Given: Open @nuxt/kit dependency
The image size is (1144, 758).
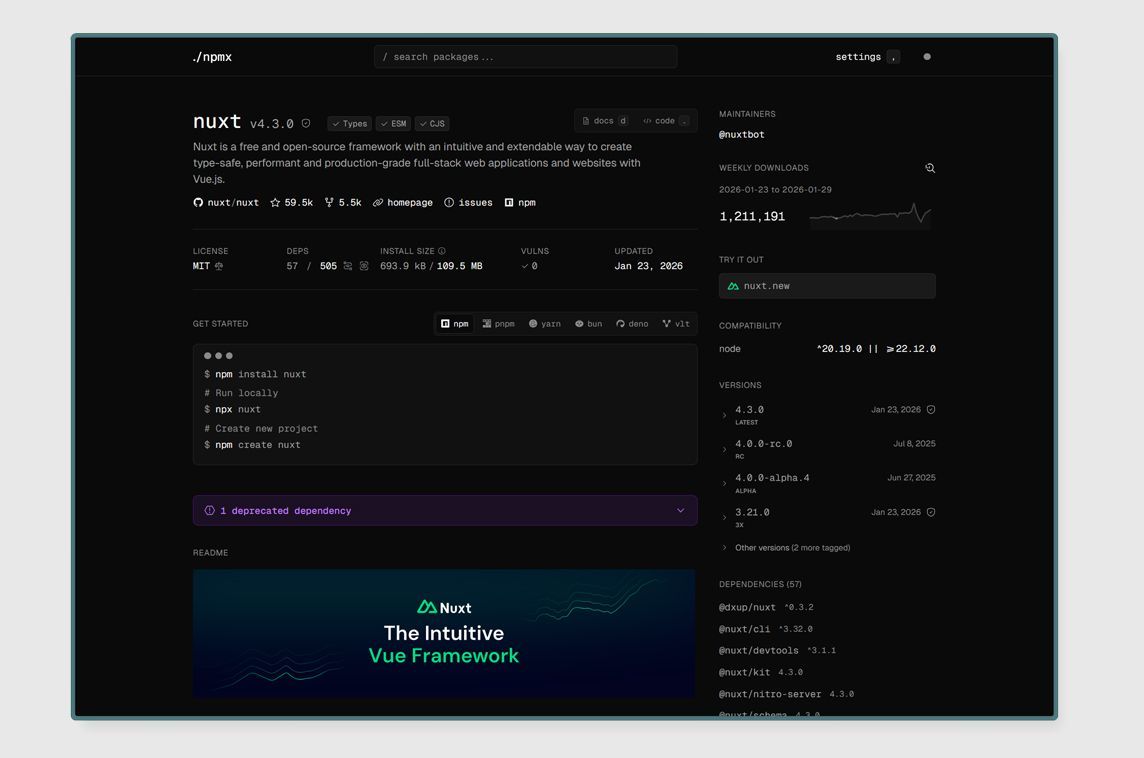Looking at the screenshot, I should (744, 673).
